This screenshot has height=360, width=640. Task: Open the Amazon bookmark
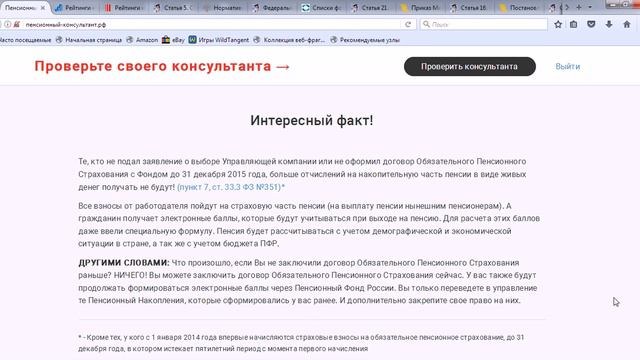click(142, 40)
